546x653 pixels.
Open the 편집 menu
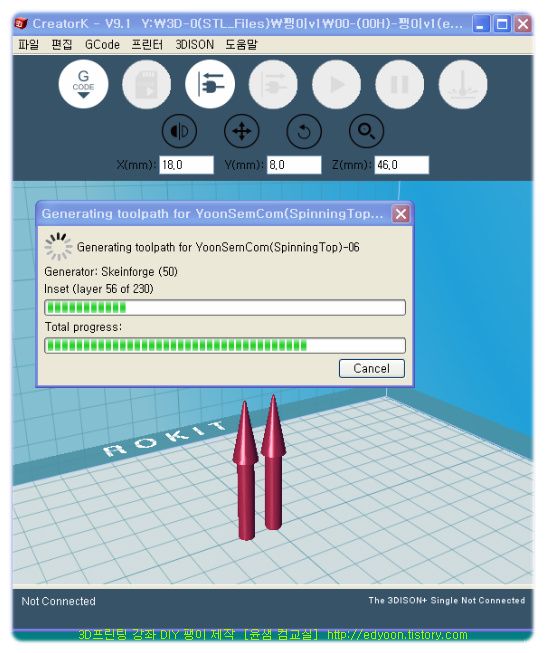click(x=62, y=45)
